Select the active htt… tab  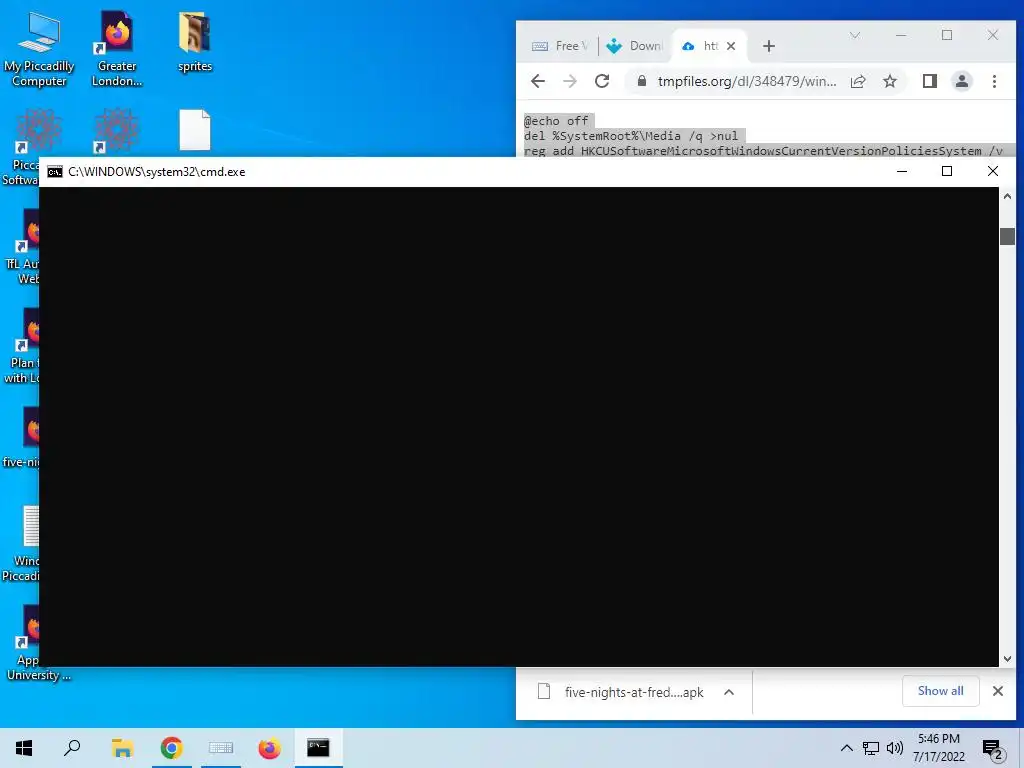tap(709, 46)
